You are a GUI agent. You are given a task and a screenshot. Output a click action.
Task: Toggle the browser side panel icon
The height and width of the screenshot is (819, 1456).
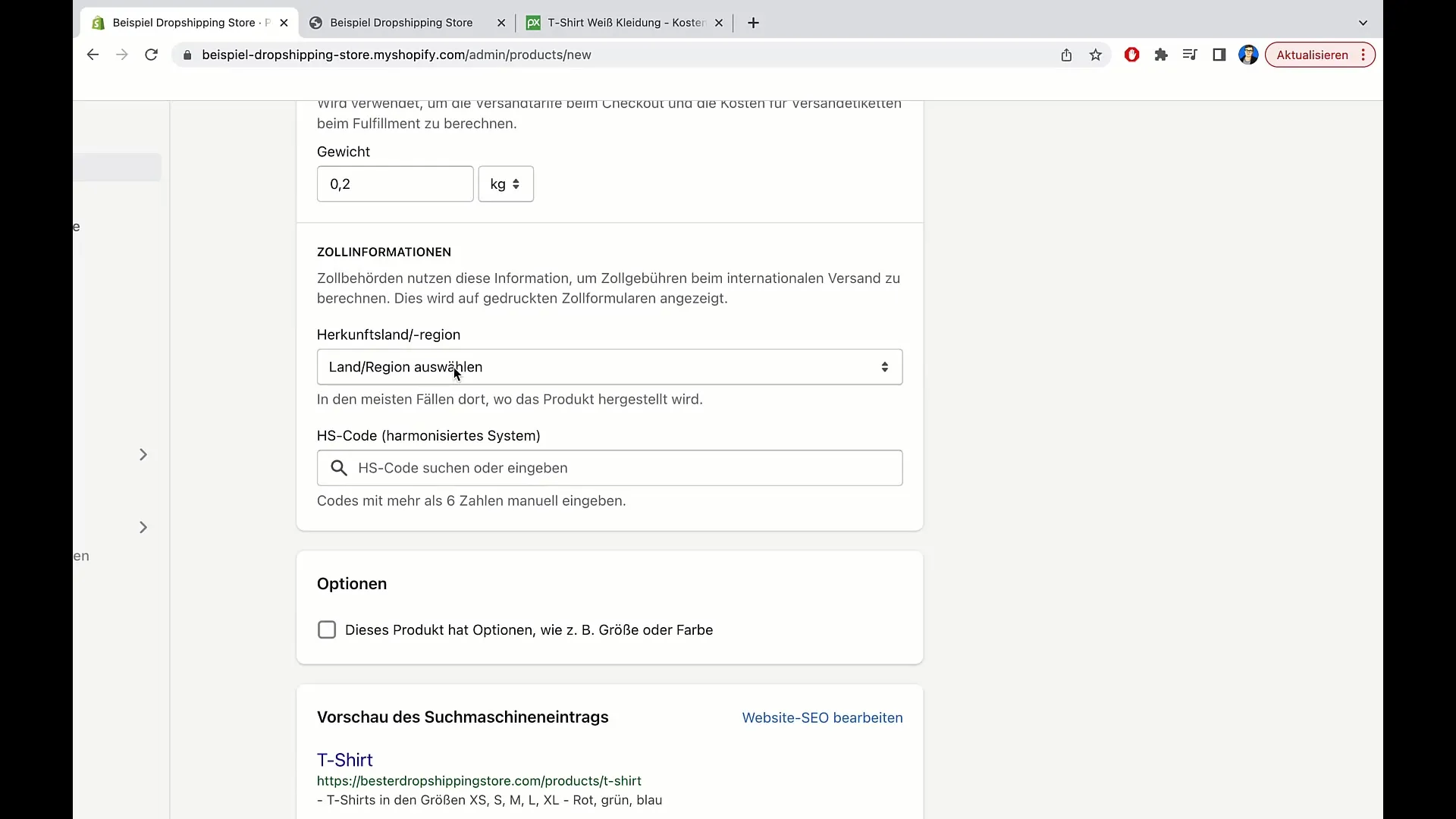pyautogui.click(x=1219, y=55)
